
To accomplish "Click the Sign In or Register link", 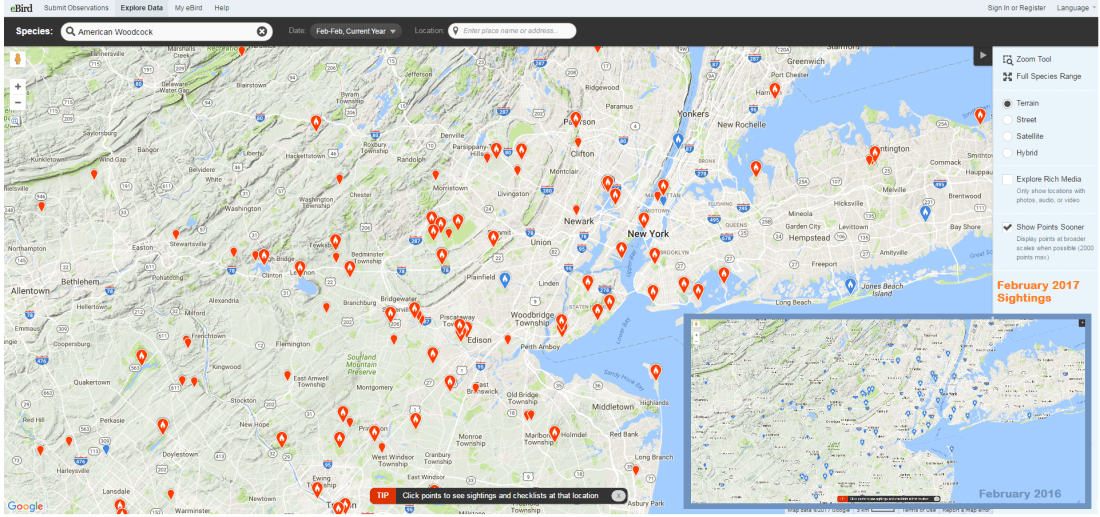I will tap(1016, 8).
